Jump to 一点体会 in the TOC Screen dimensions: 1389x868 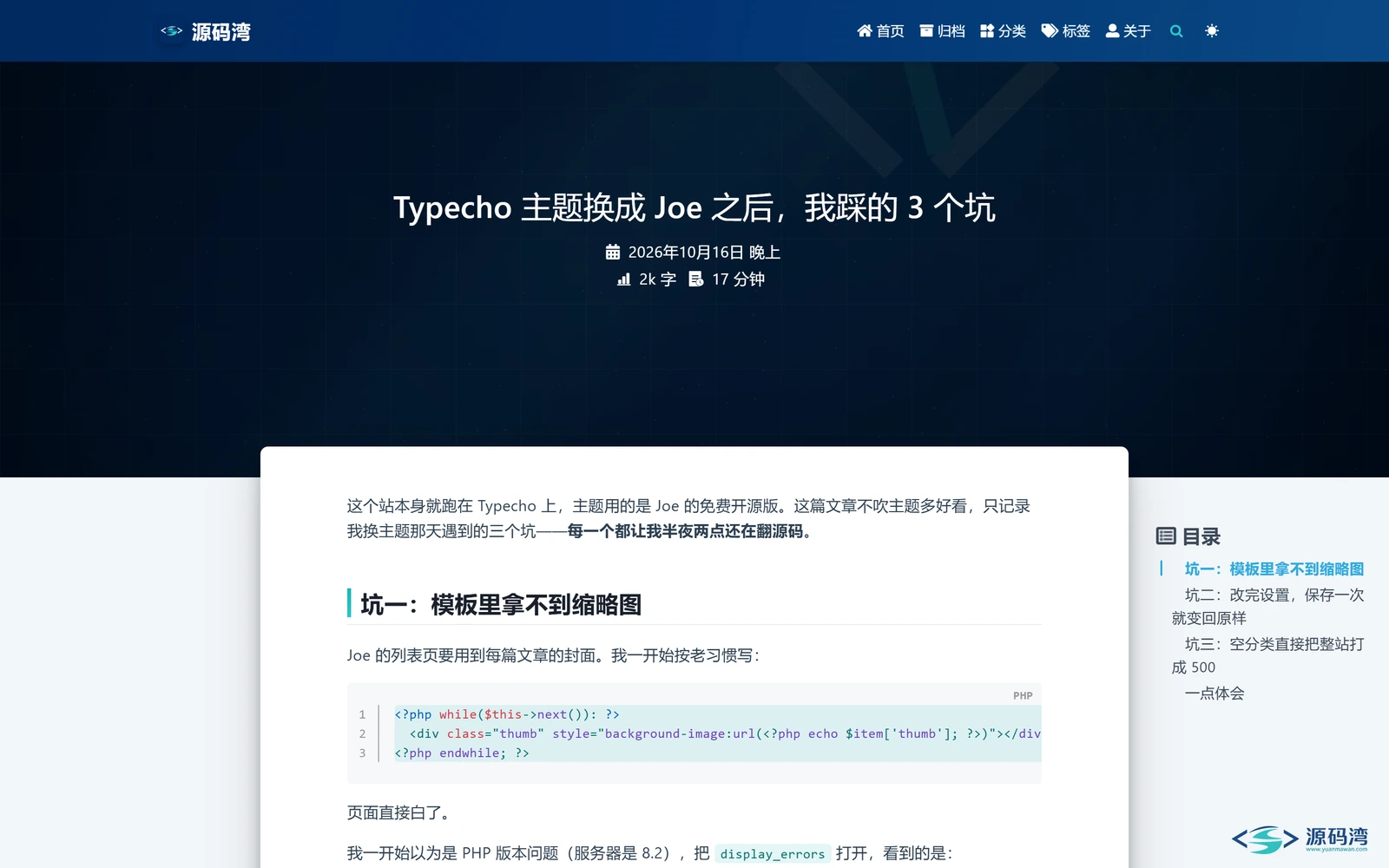click(1215, 693)
